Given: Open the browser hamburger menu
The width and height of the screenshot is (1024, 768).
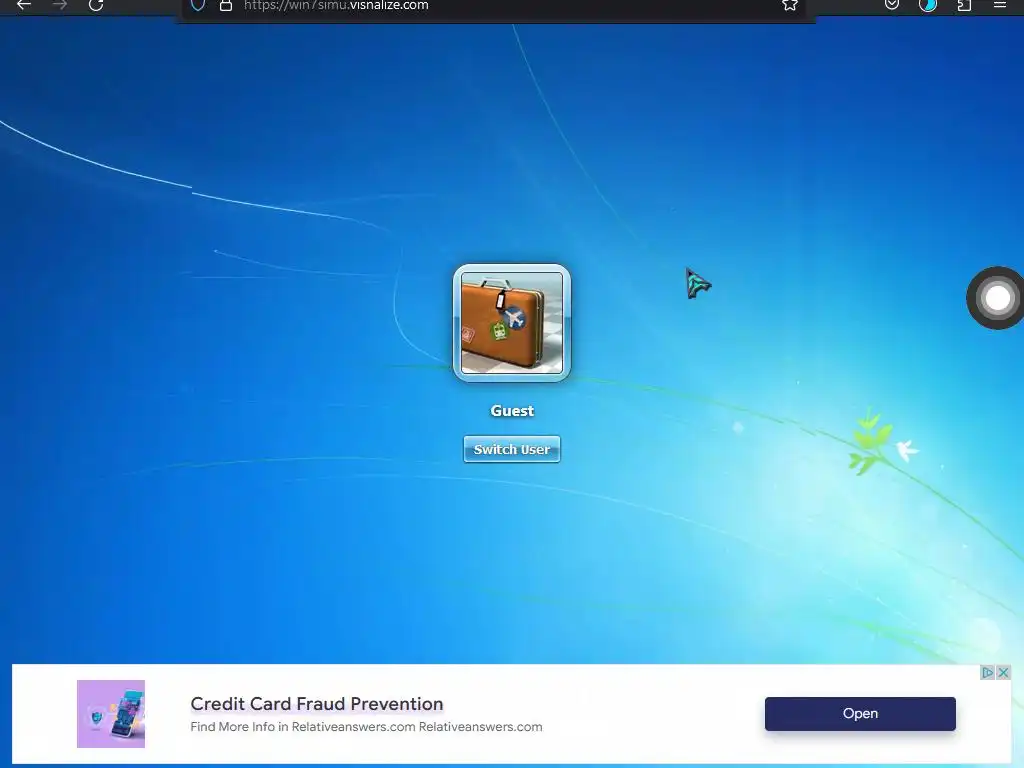Looking at the screenshot, I should pyautogui.click(x=999, y=5).
